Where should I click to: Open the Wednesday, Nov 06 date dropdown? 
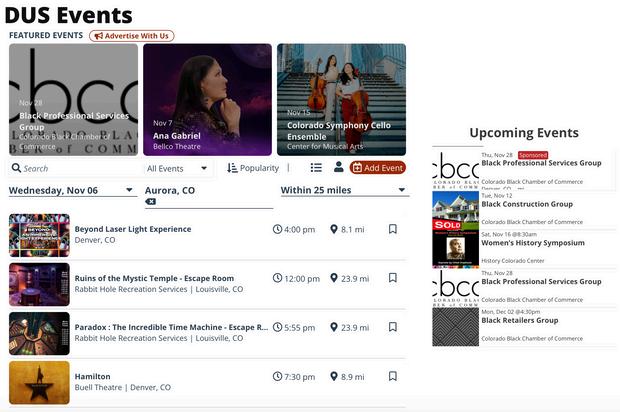pos(73,191)
